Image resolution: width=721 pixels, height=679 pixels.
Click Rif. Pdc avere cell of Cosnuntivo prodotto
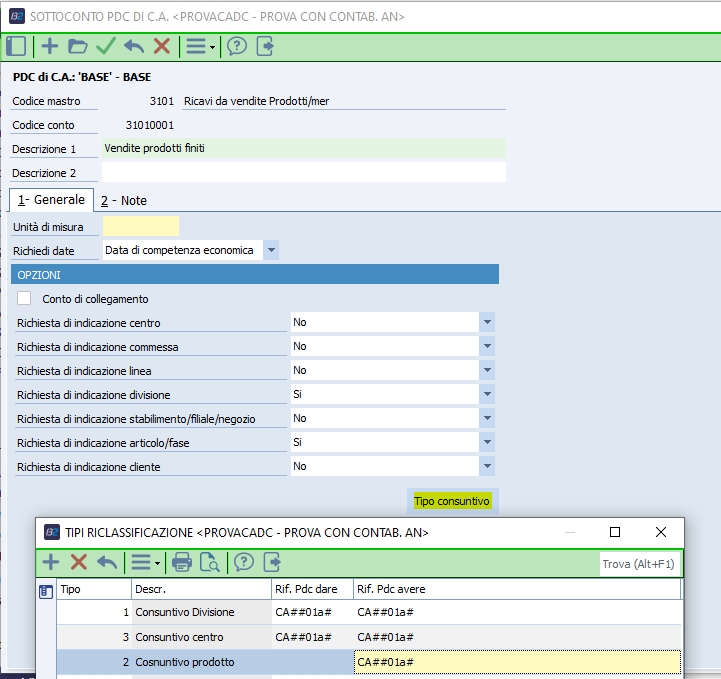(517, 662)
